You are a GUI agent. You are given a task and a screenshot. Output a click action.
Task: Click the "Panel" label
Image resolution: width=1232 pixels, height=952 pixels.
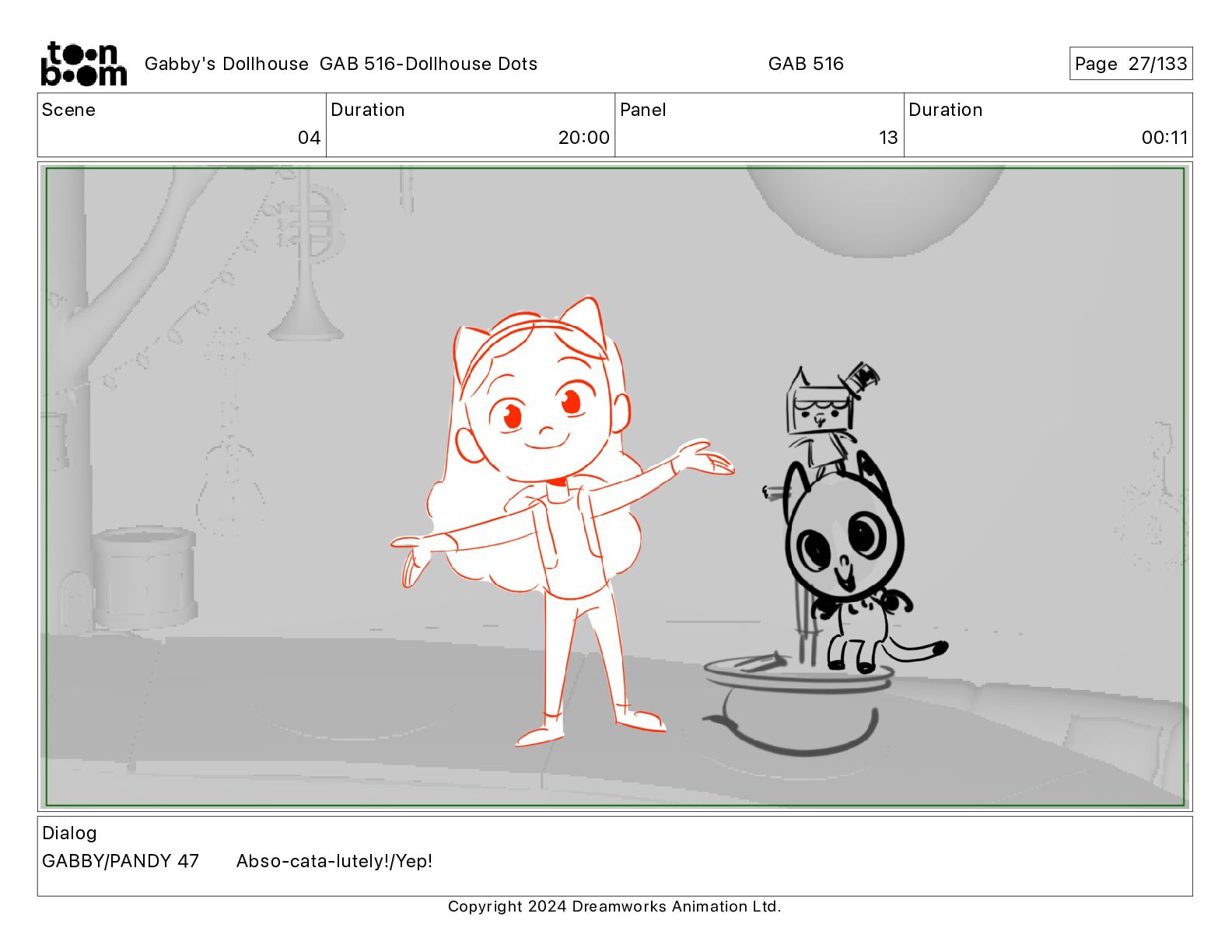pos(642,110)
